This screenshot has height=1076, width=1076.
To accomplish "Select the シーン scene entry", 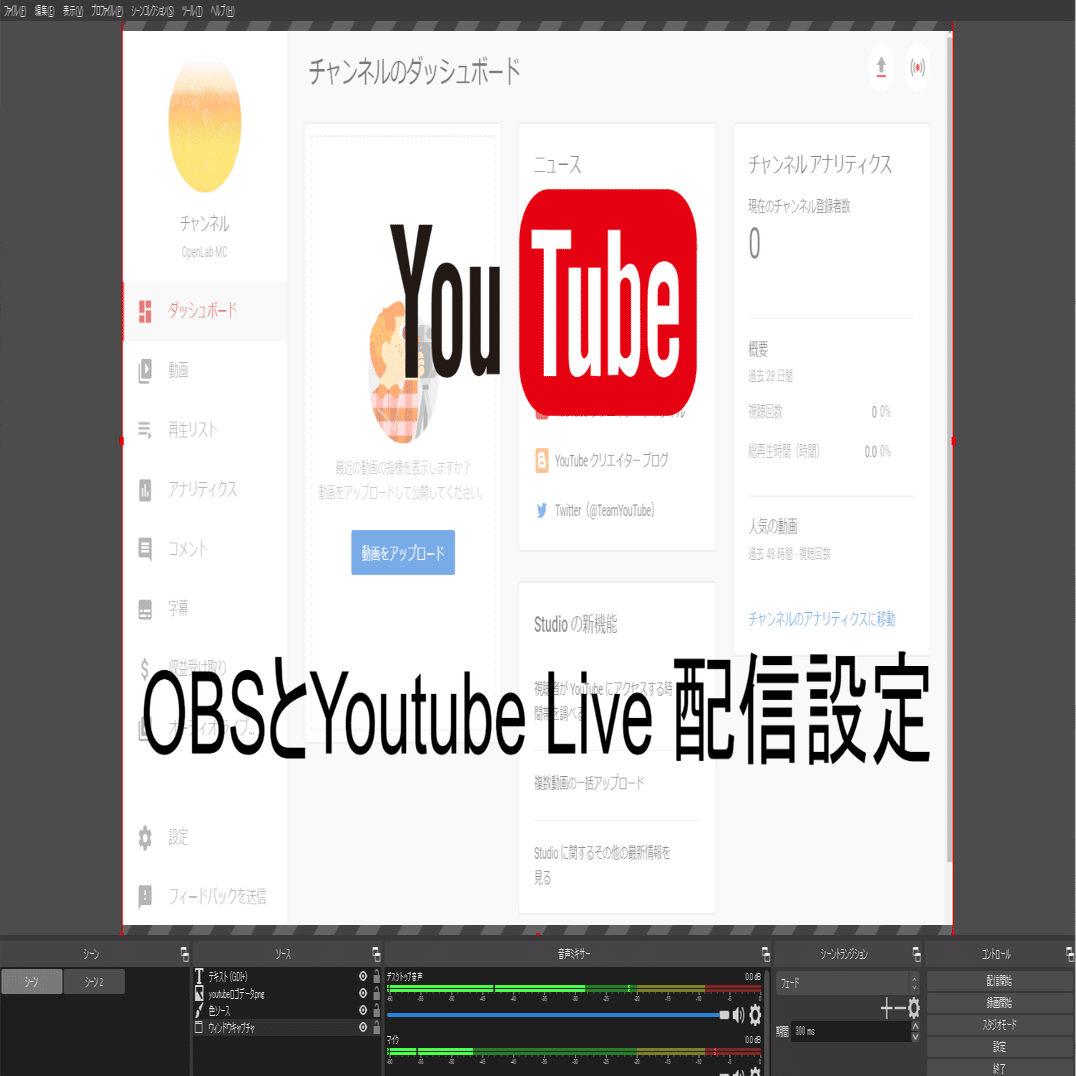I will tap(32, 982).
